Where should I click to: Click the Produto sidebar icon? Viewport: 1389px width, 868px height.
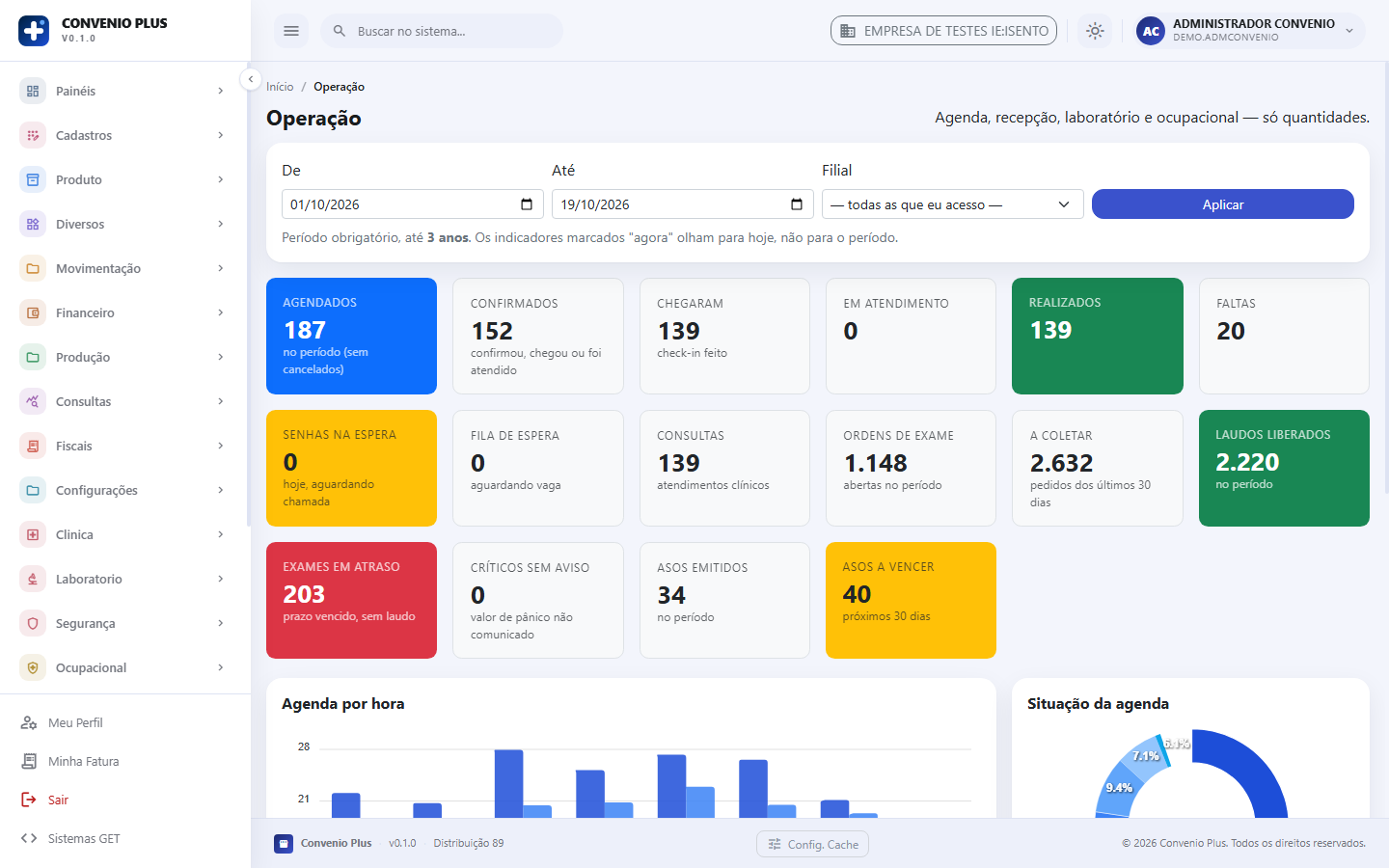tap(33, 179)
